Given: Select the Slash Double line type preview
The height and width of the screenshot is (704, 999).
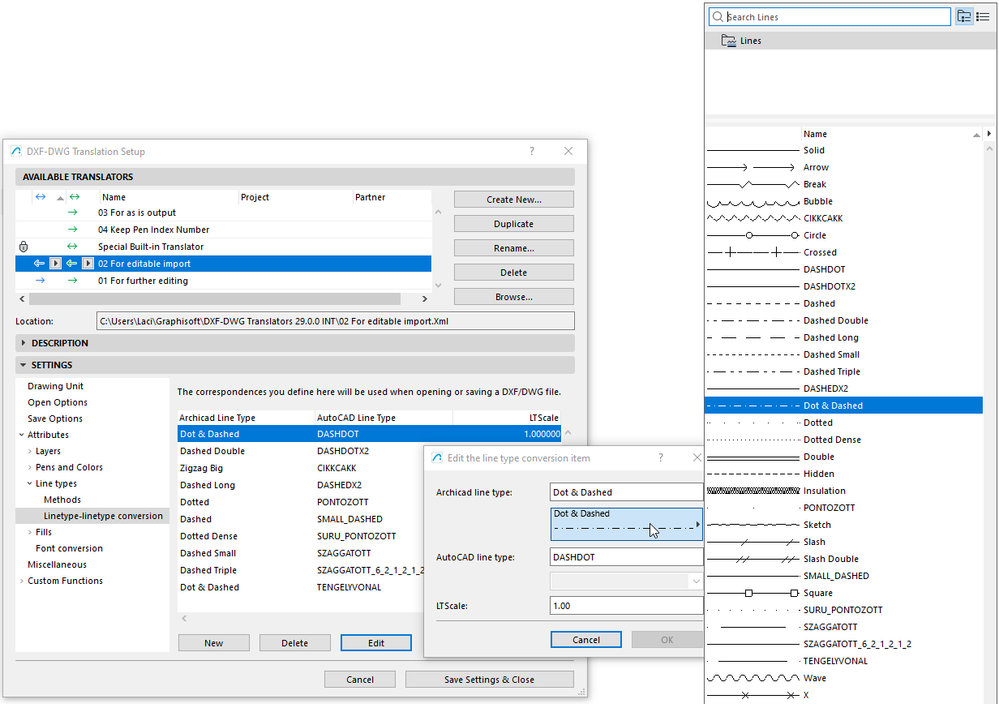Looking at the screenshot, I should 752,559.
